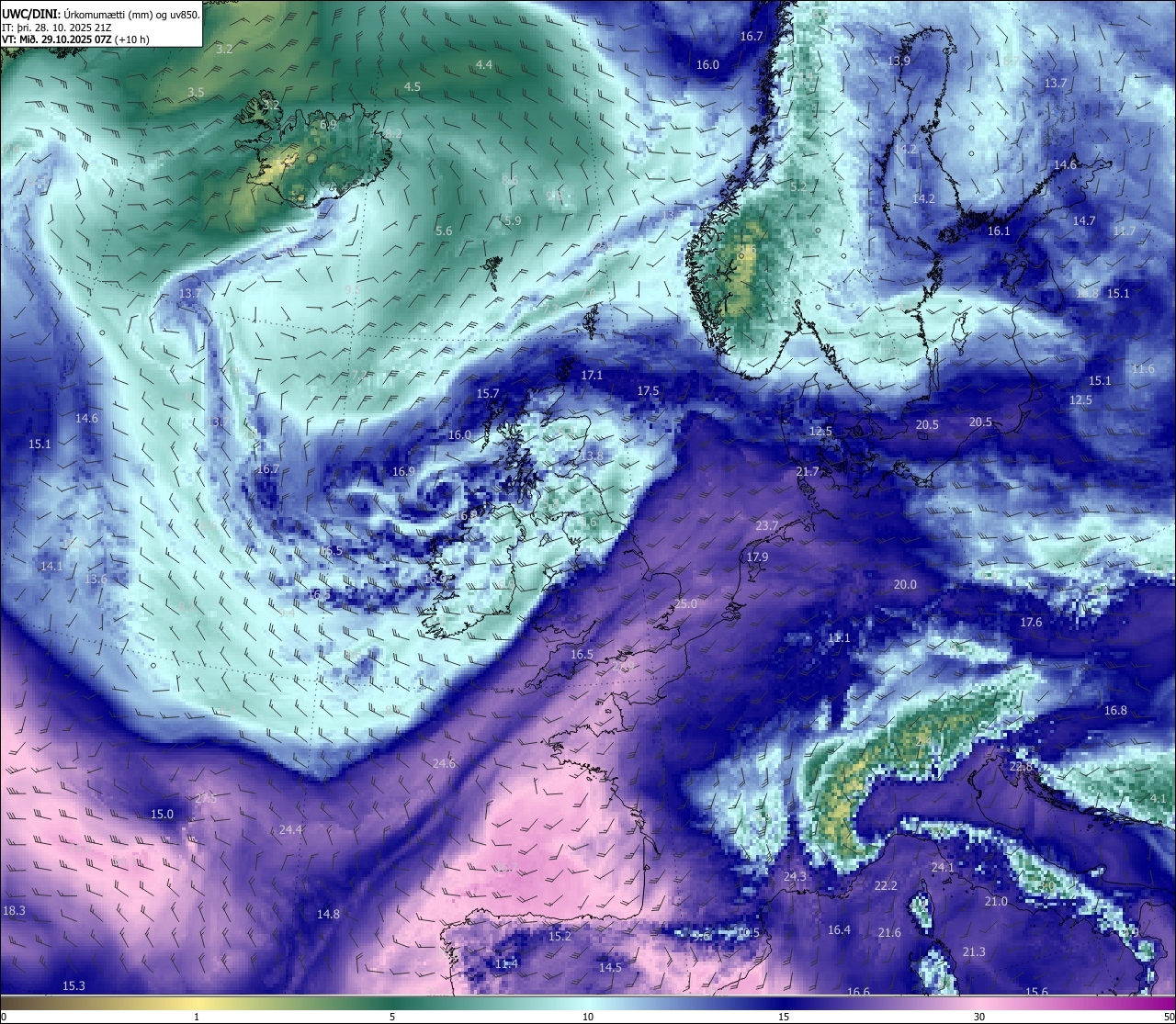Click the map value '11.6'
Screen dimensions: 1176x1024
point(1143,369)
